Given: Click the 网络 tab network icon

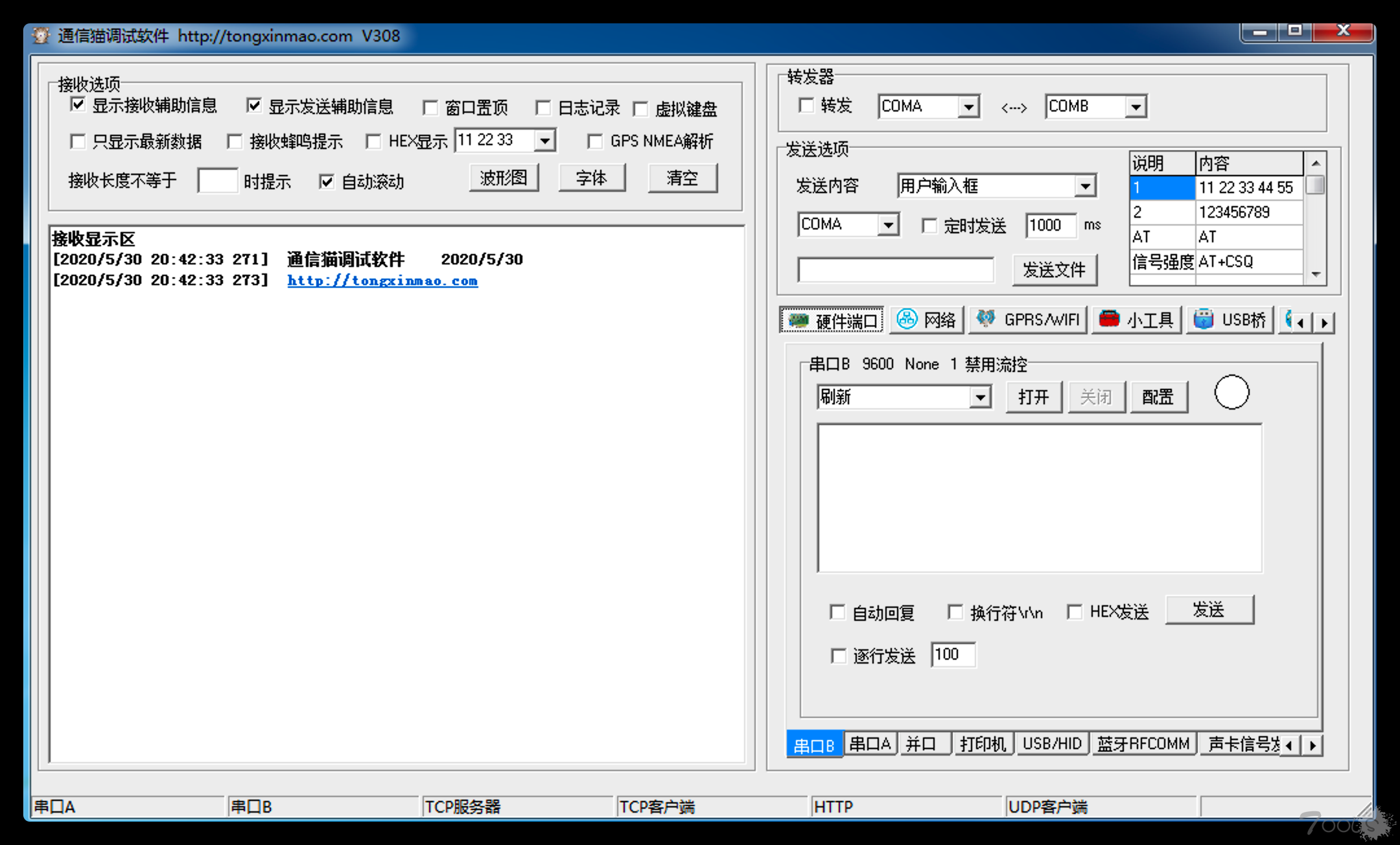Looking at the screenshot, I should [907, 319].
